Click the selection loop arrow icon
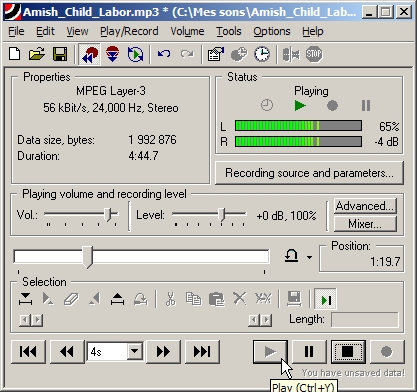 click(141, 299)
